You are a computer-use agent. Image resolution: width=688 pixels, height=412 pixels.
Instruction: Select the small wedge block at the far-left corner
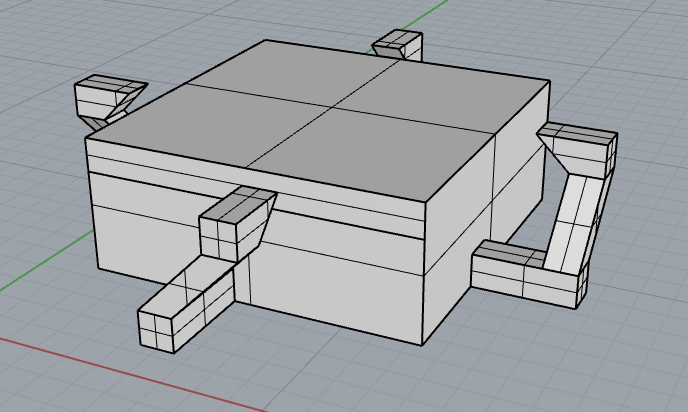click(x=110, y=101)
